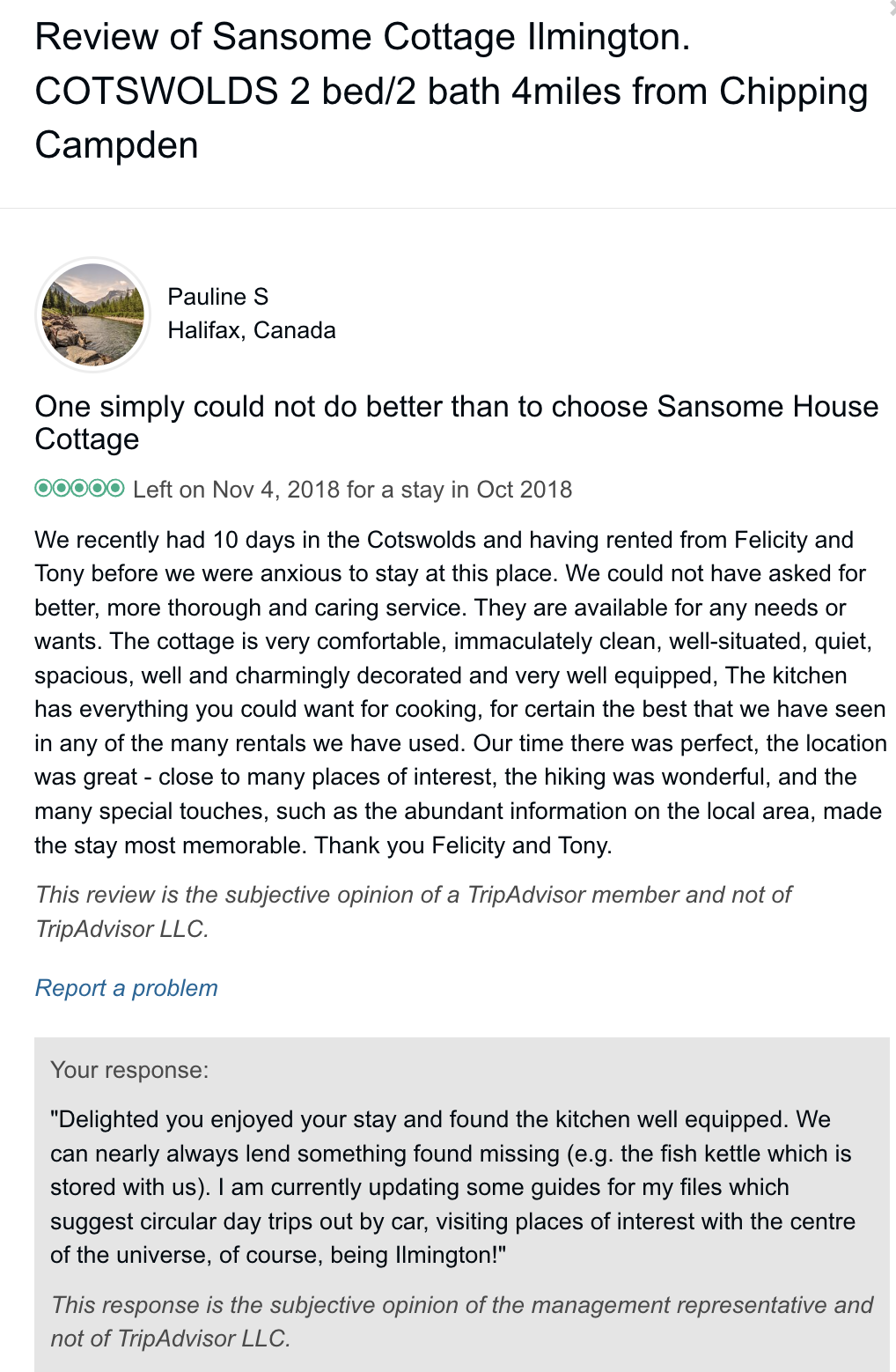Open the Report a problem link
Screen dimensions: 896x1372
pyautogui.click(x=126, y=988)
